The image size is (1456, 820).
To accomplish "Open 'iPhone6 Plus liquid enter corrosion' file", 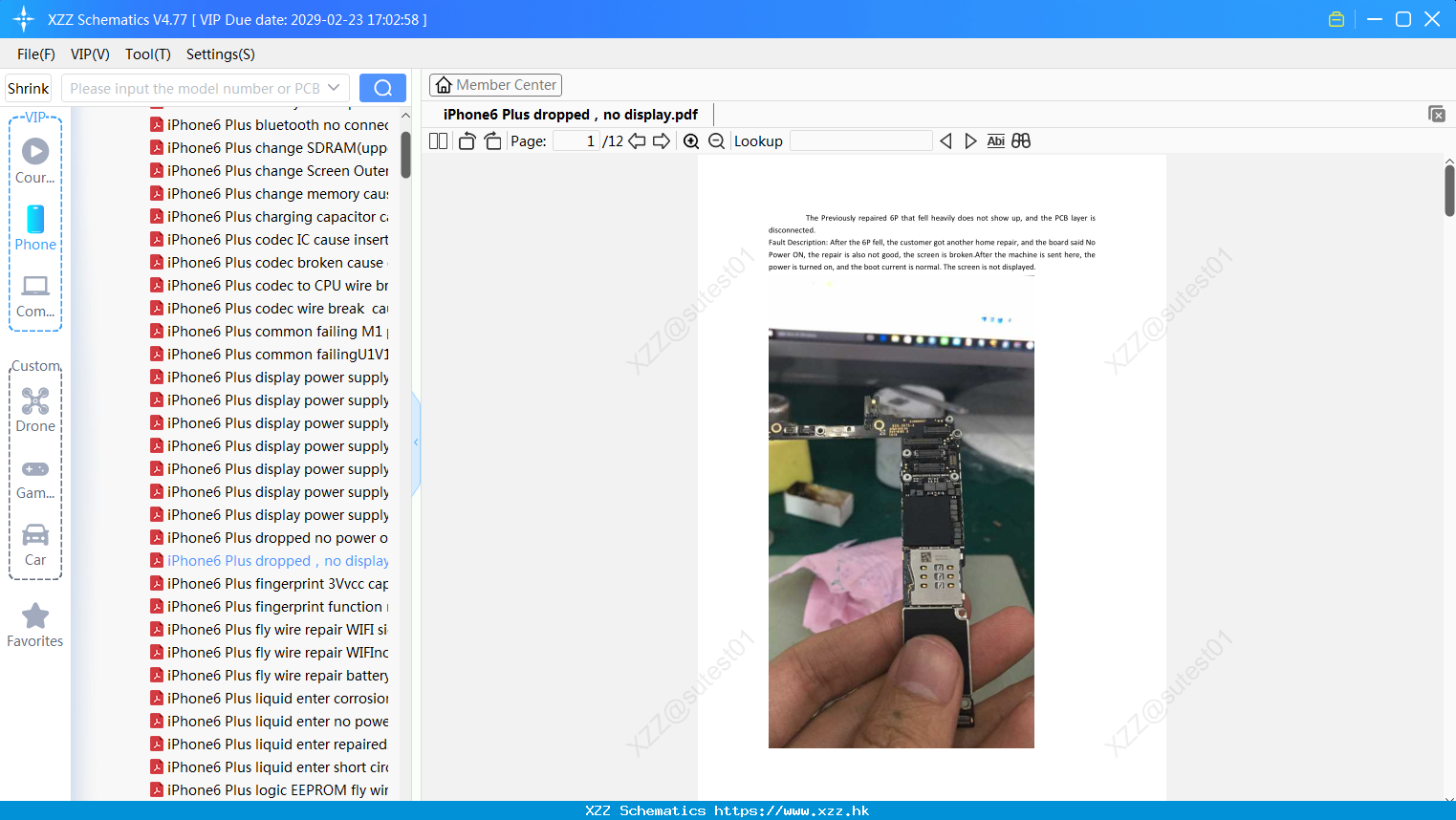I will [x=270, y=699].
